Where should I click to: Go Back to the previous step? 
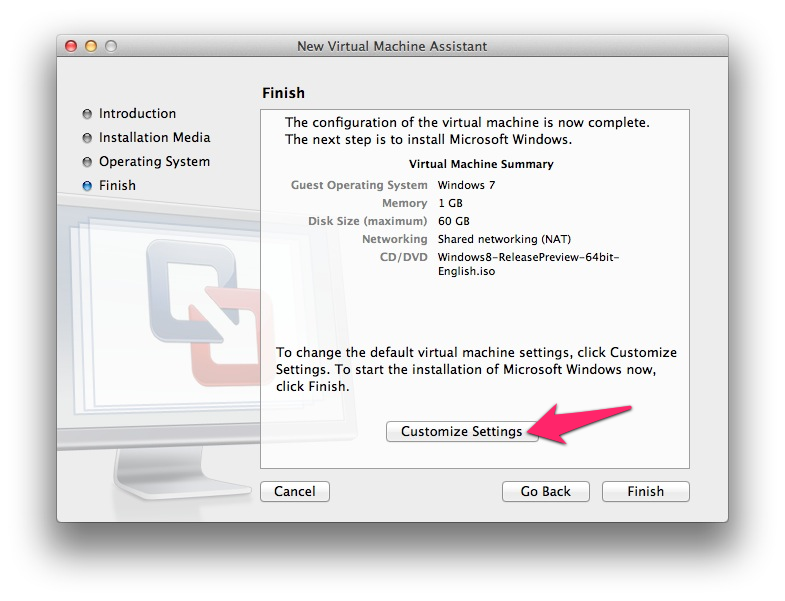point(545,491)
